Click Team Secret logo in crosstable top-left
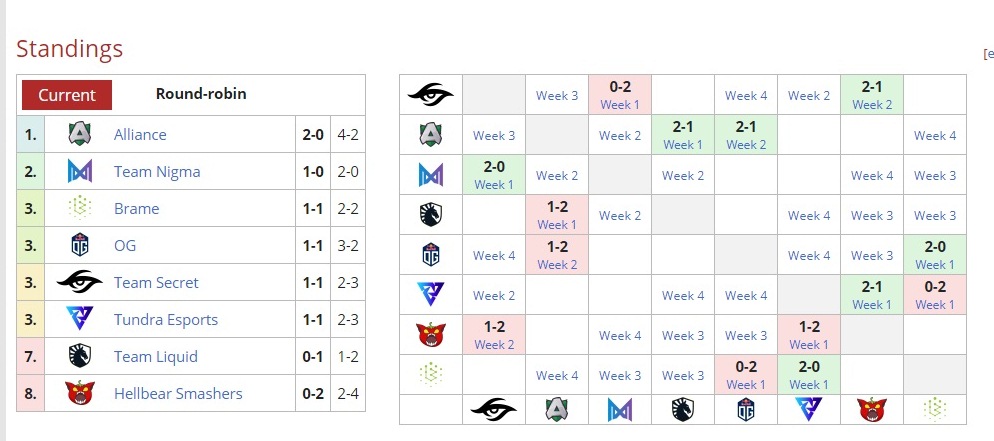Screen dimensions: 994x441 point(431,95)
